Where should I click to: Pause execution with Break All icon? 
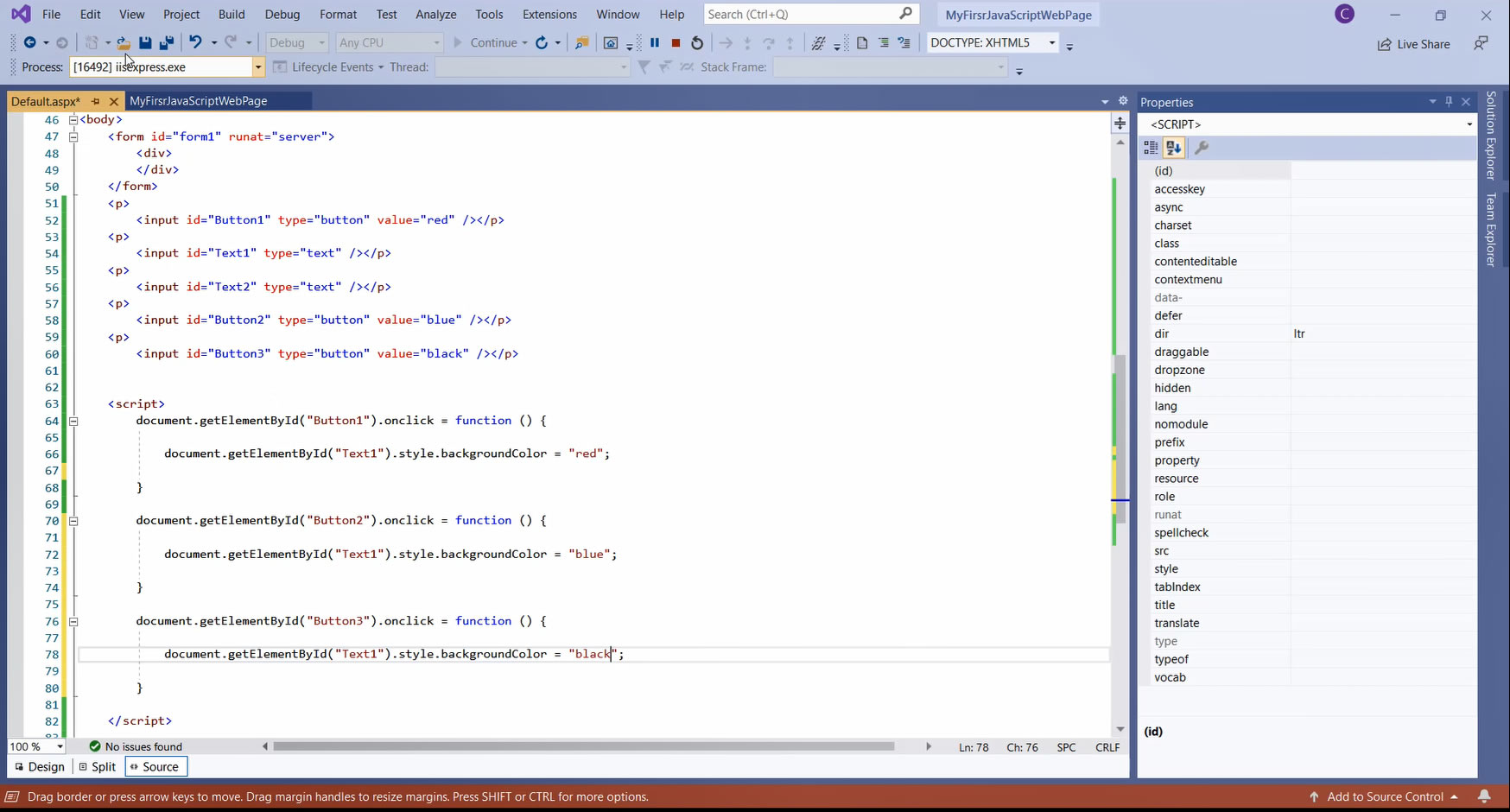655,42
